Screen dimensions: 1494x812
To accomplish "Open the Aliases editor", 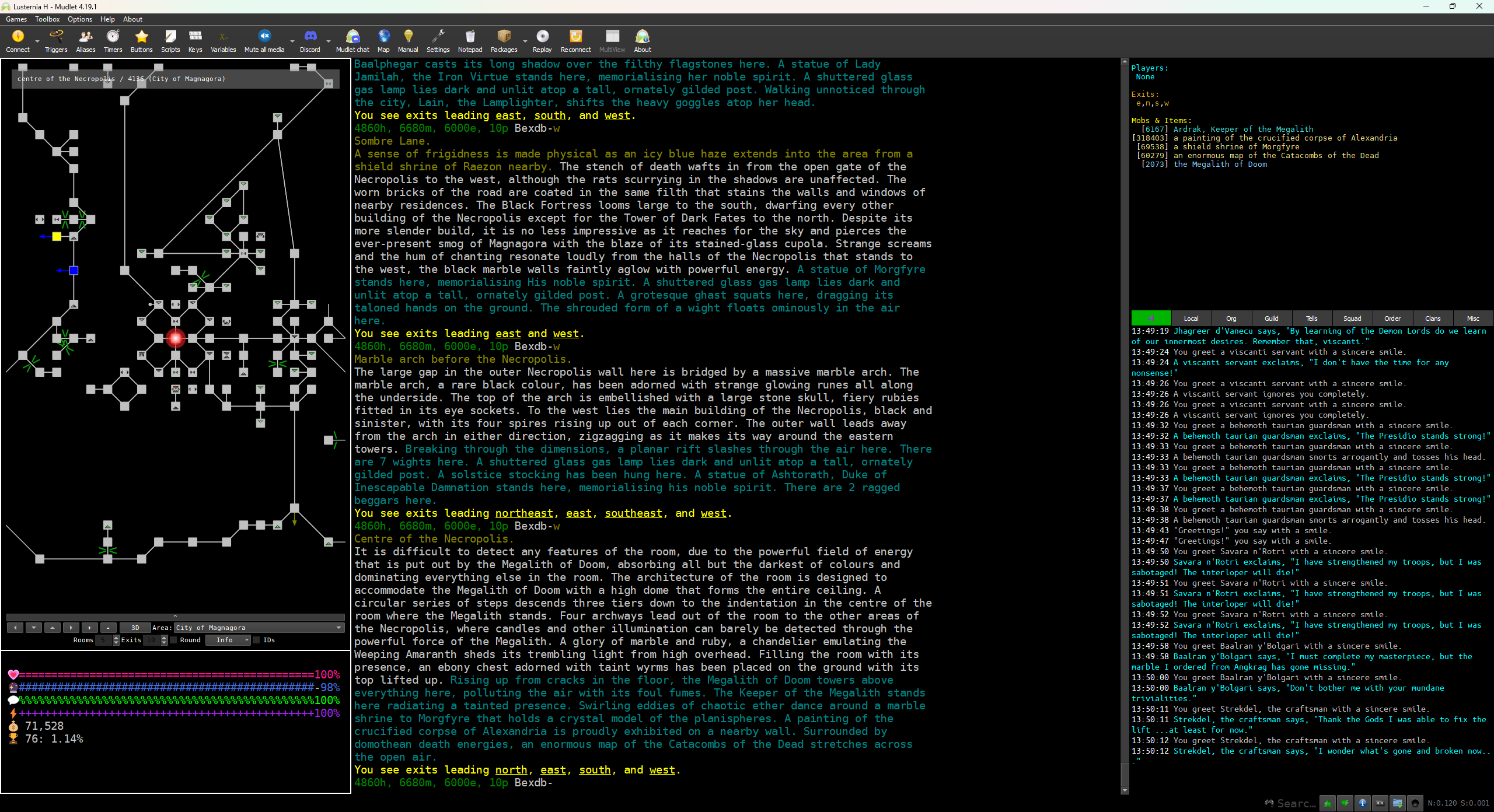I will (x=85, y=40).
